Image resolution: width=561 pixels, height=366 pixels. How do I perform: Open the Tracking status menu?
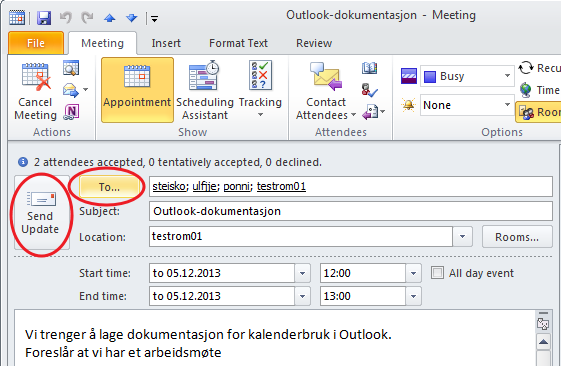click(260, 91)
